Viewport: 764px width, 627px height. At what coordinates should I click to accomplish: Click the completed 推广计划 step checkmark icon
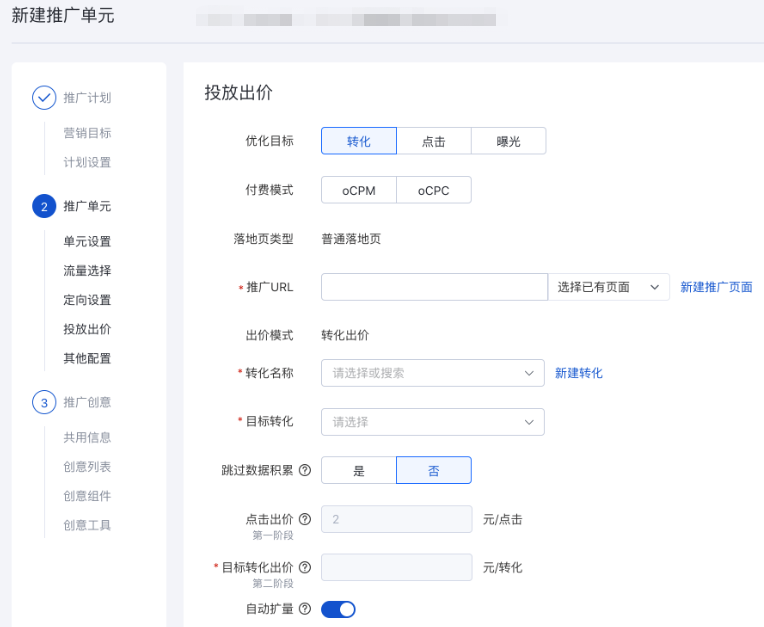coord(44,97)
